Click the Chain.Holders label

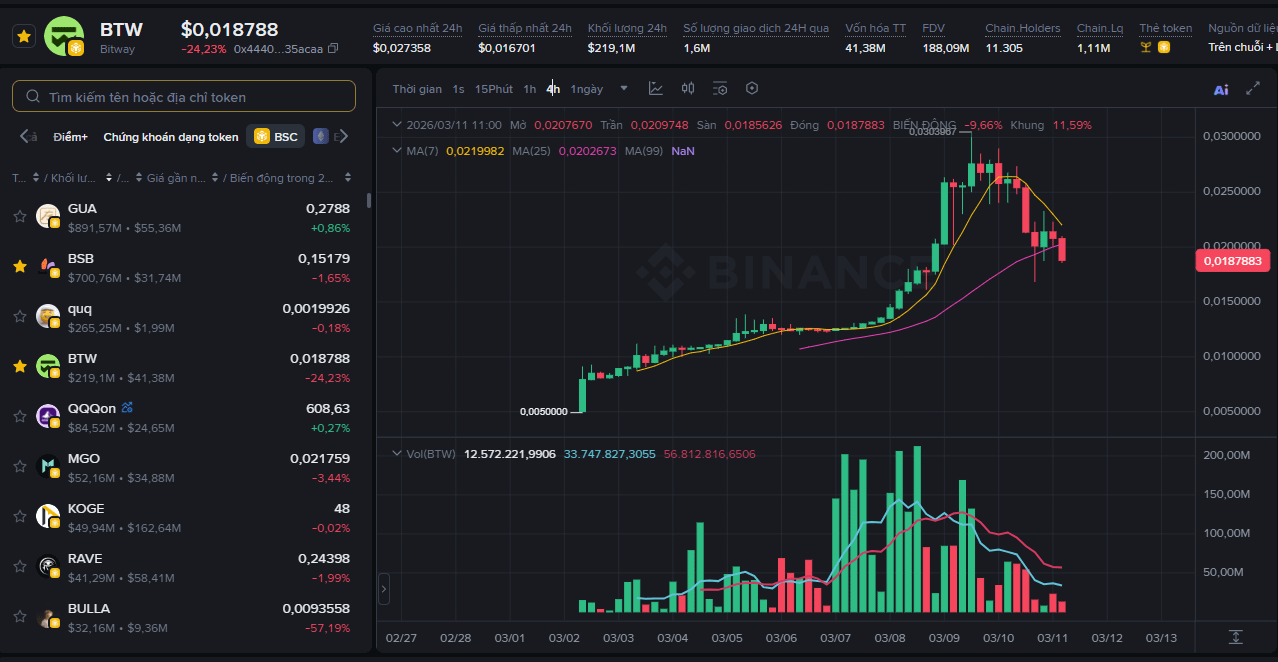[x=1023, y=28]
